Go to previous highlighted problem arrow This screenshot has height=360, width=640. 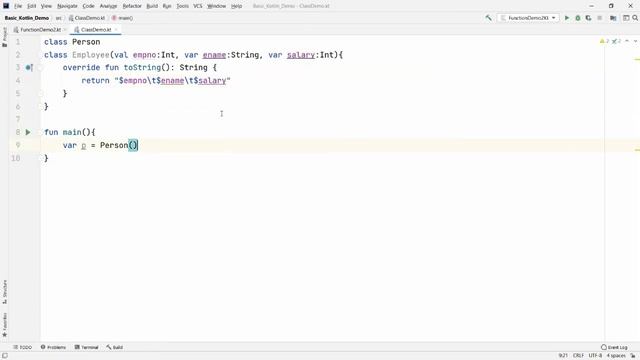(627, 41)
